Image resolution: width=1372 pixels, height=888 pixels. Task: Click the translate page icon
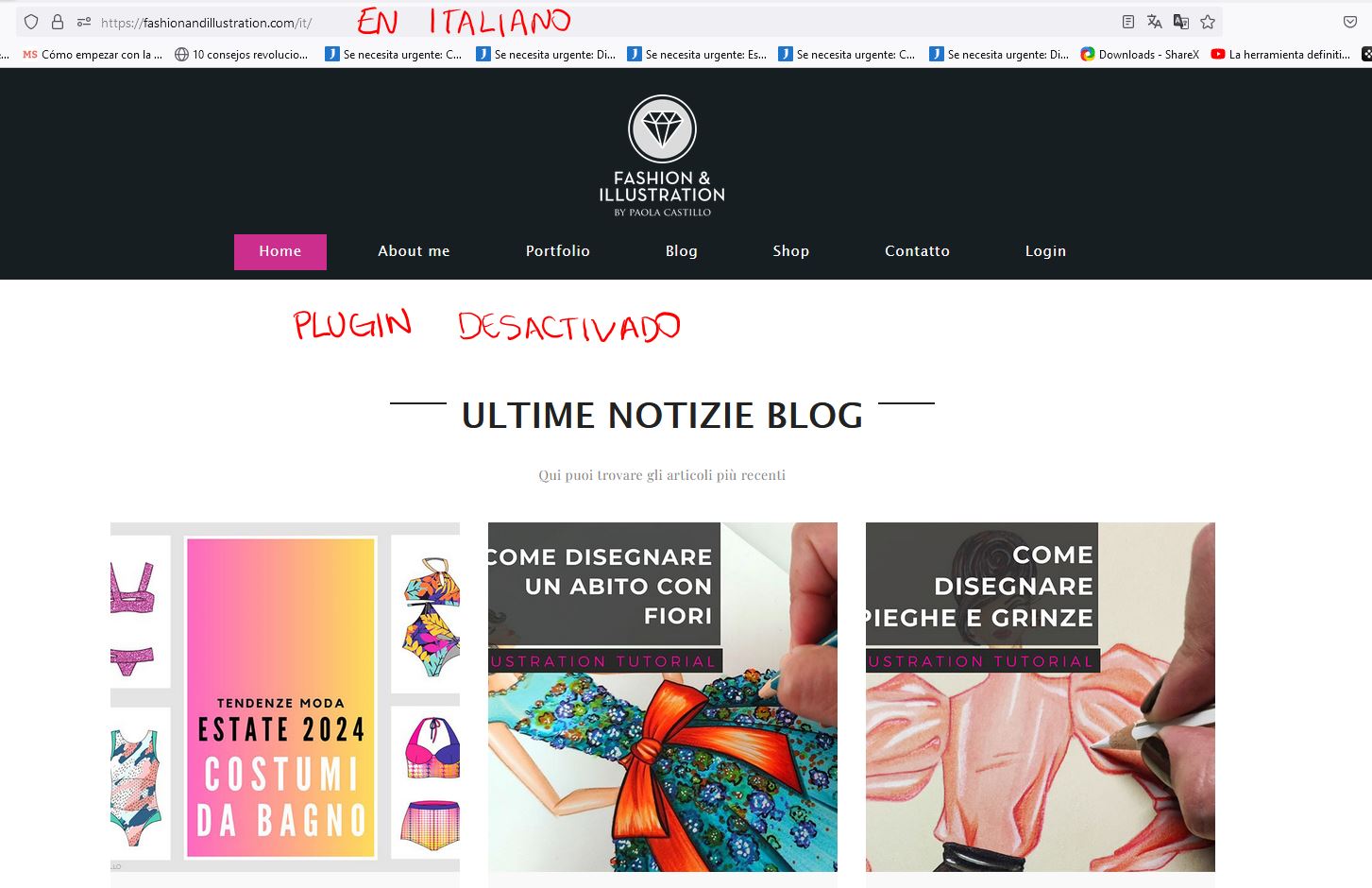pos(1154,22)
